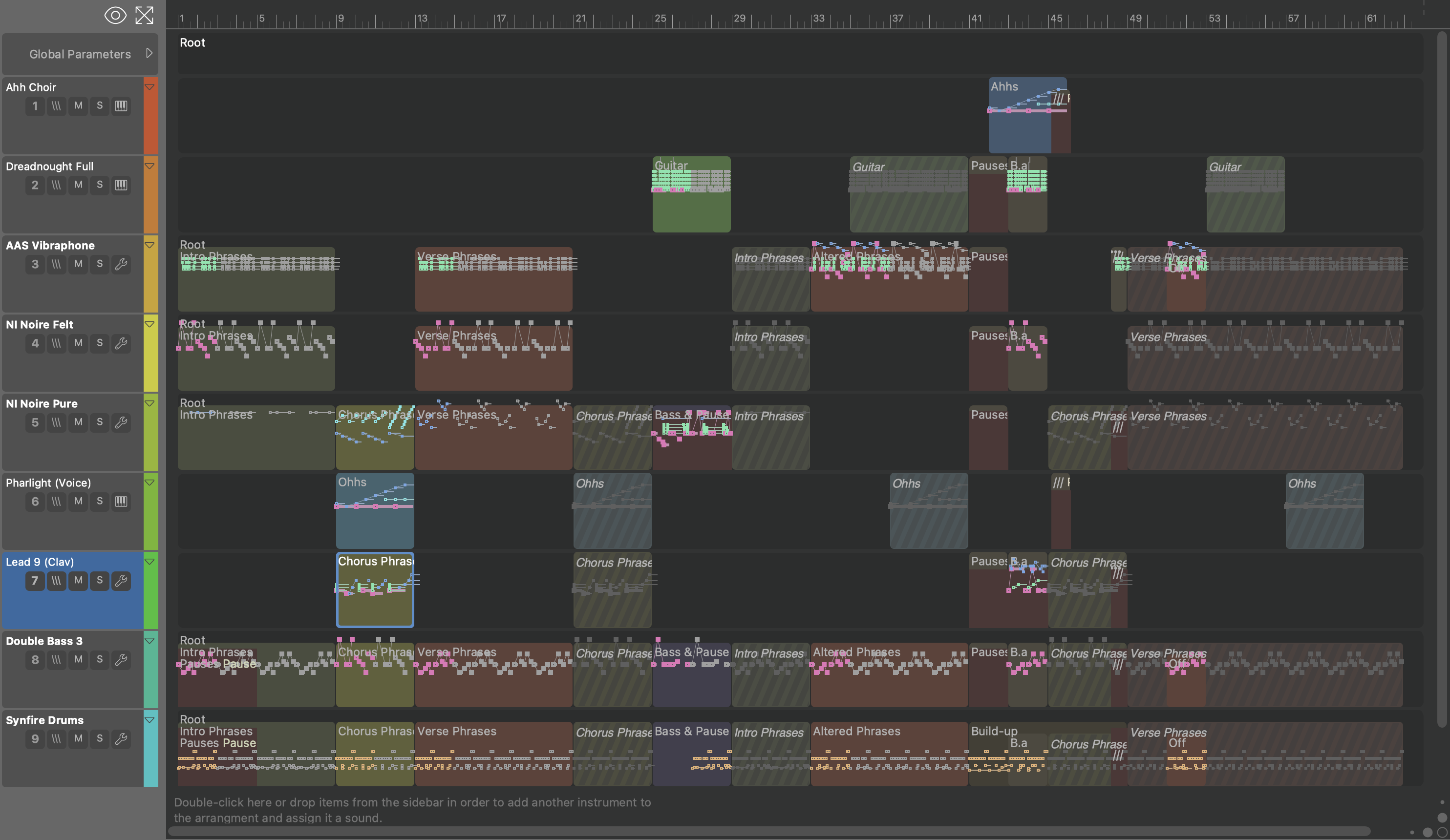This screenshot has width=1450, height=840.
Task: Click the slashes icon on NI Noire Felt
Action: (x=56, y=343)
